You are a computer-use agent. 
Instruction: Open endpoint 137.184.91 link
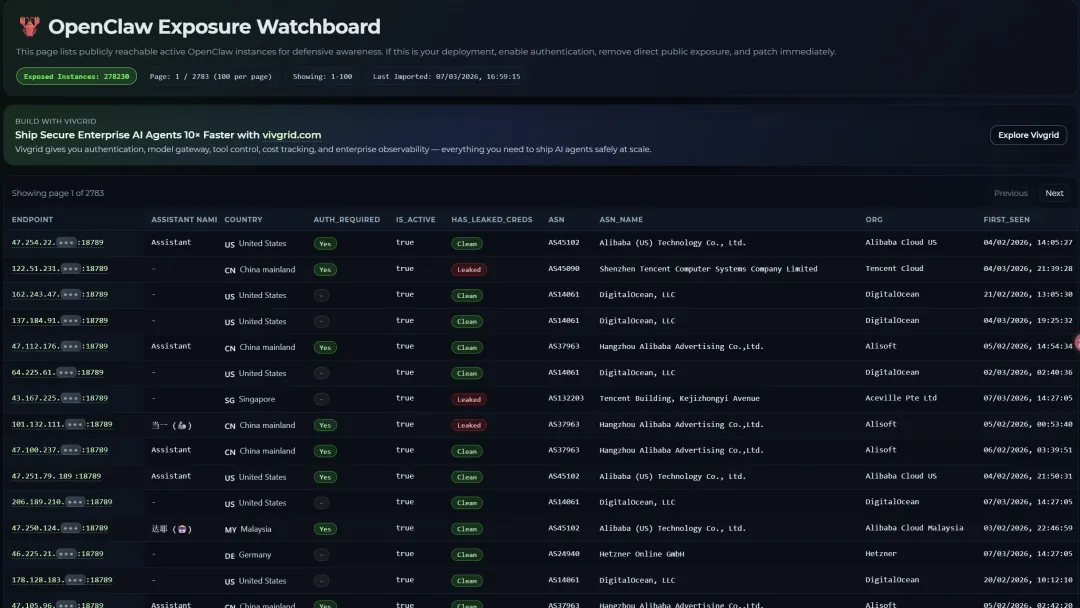click(x=59, y=320)
